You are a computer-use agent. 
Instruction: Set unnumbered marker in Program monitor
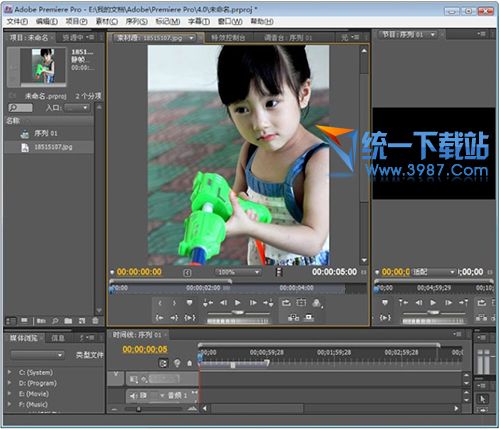coord(385,303)
